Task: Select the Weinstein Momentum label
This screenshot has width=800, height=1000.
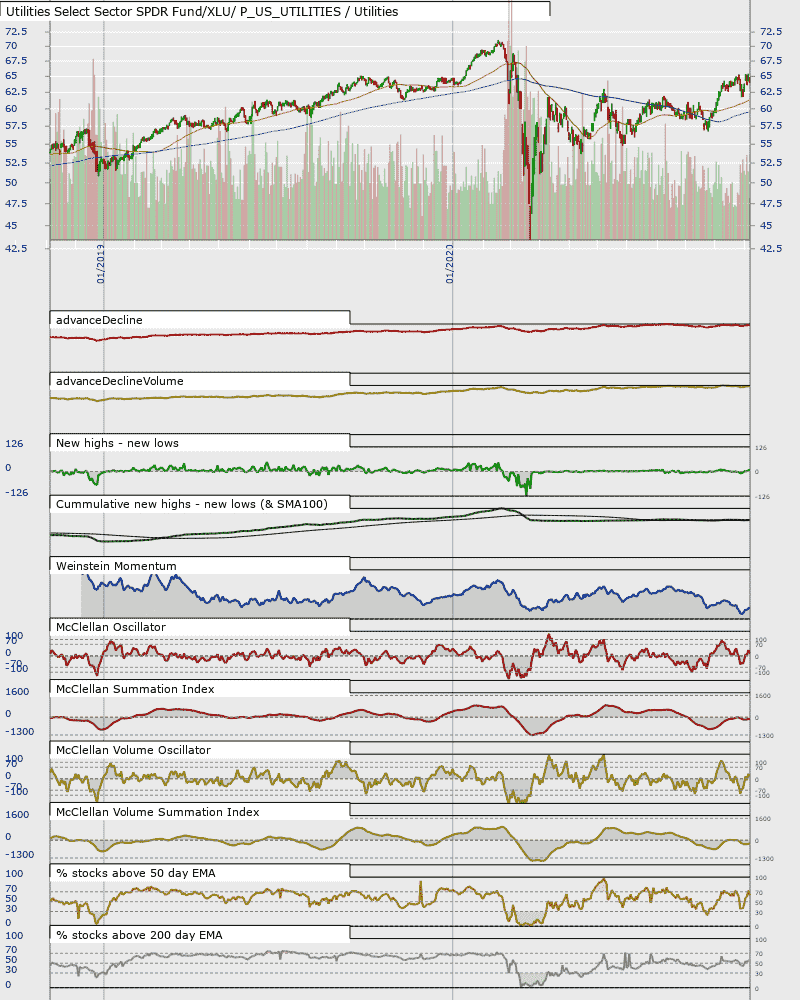Action: coord(116,566)
